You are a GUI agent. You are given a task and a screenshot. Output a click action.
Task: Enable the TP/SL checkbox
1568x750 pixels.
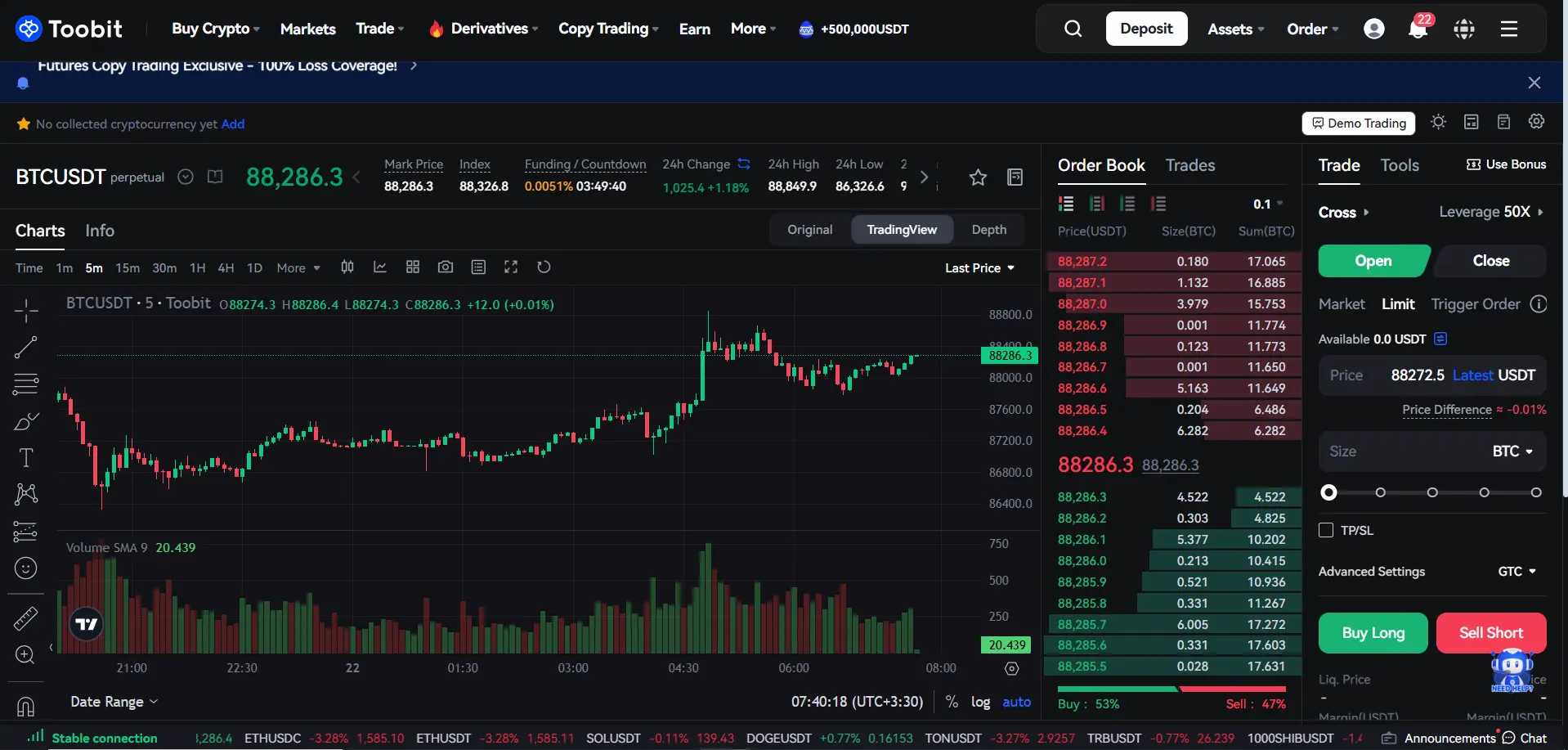[1326, 530]
